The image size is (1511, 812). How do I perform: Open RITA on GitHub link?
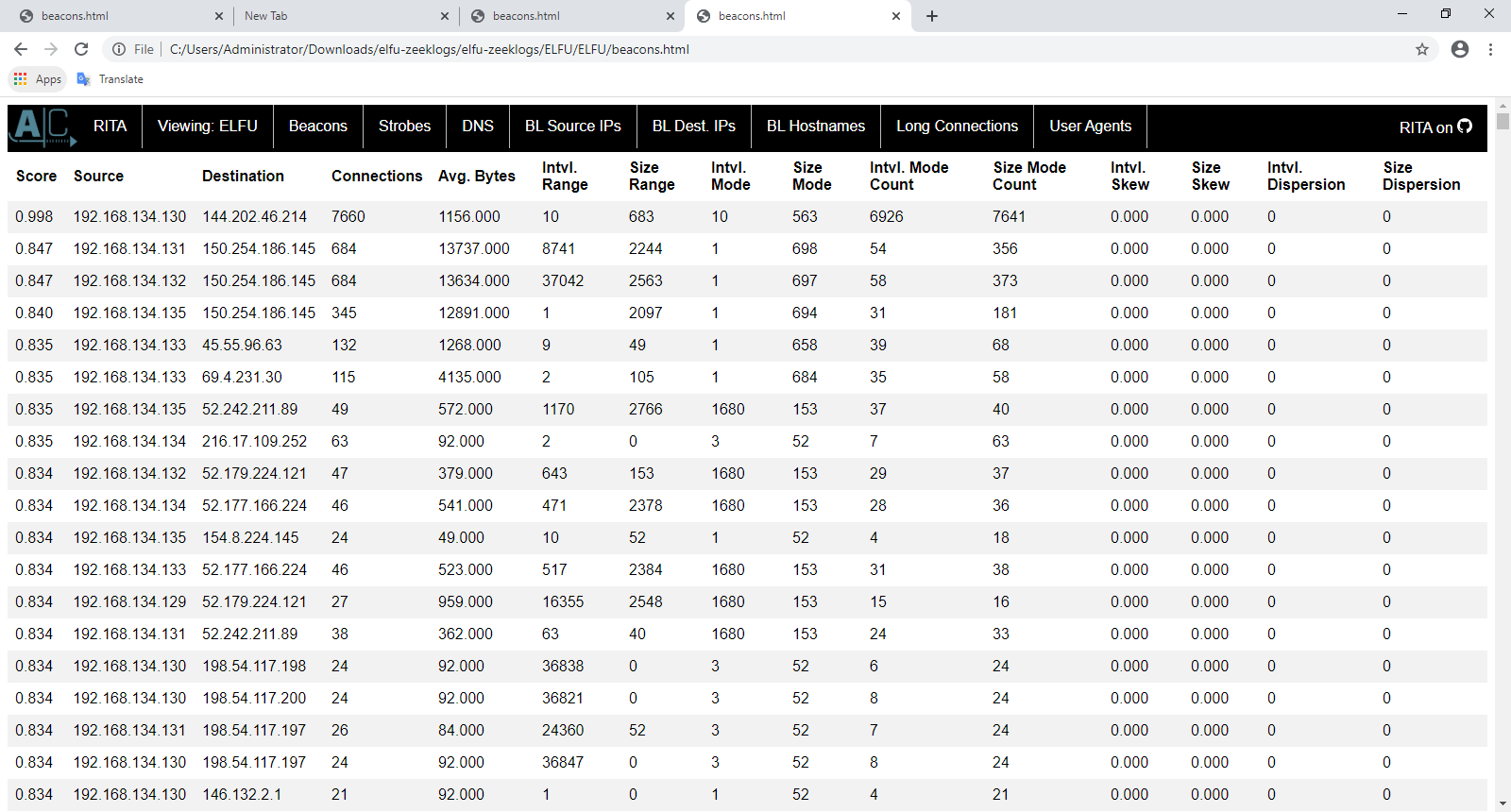click(x=1435, y=127)
